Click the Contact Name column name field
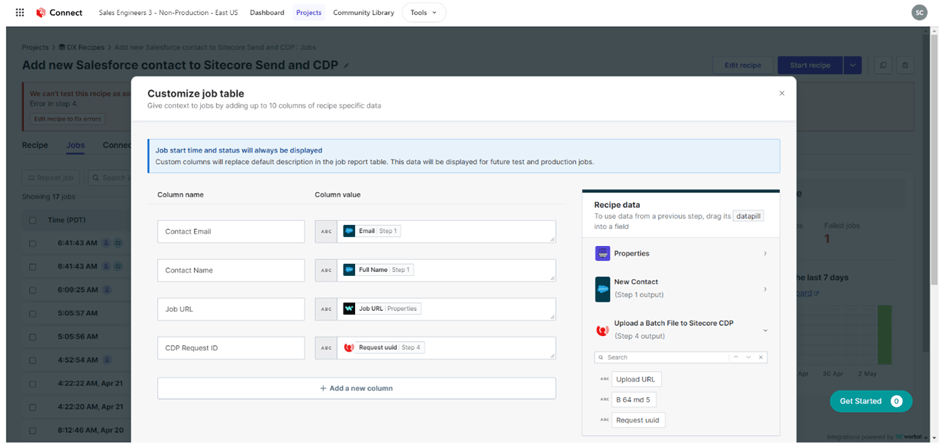This screenshot has height=447, width=944. coord(231,270)
